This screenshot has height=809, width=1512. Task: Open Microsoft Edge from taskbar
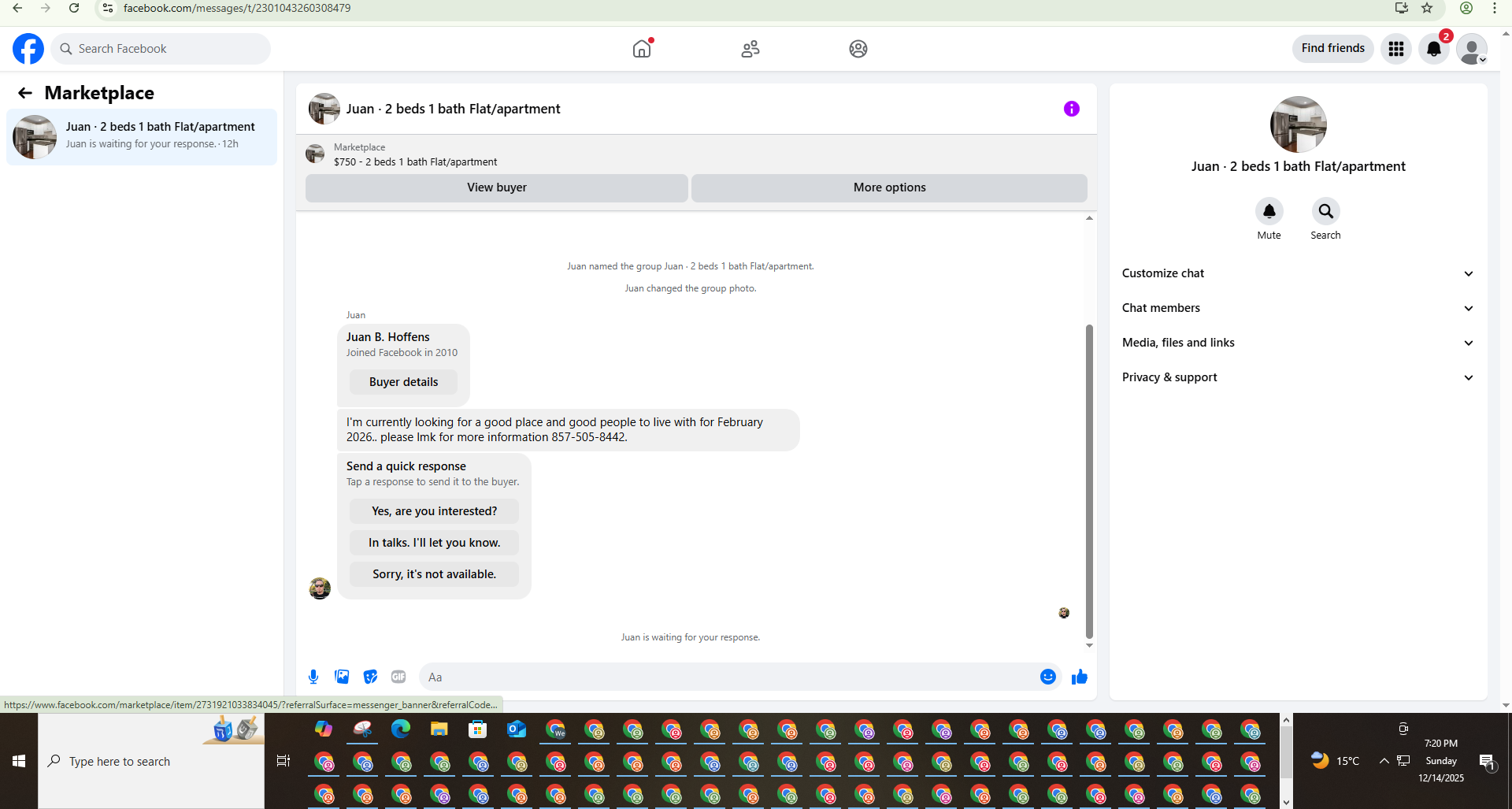[401, 729]
